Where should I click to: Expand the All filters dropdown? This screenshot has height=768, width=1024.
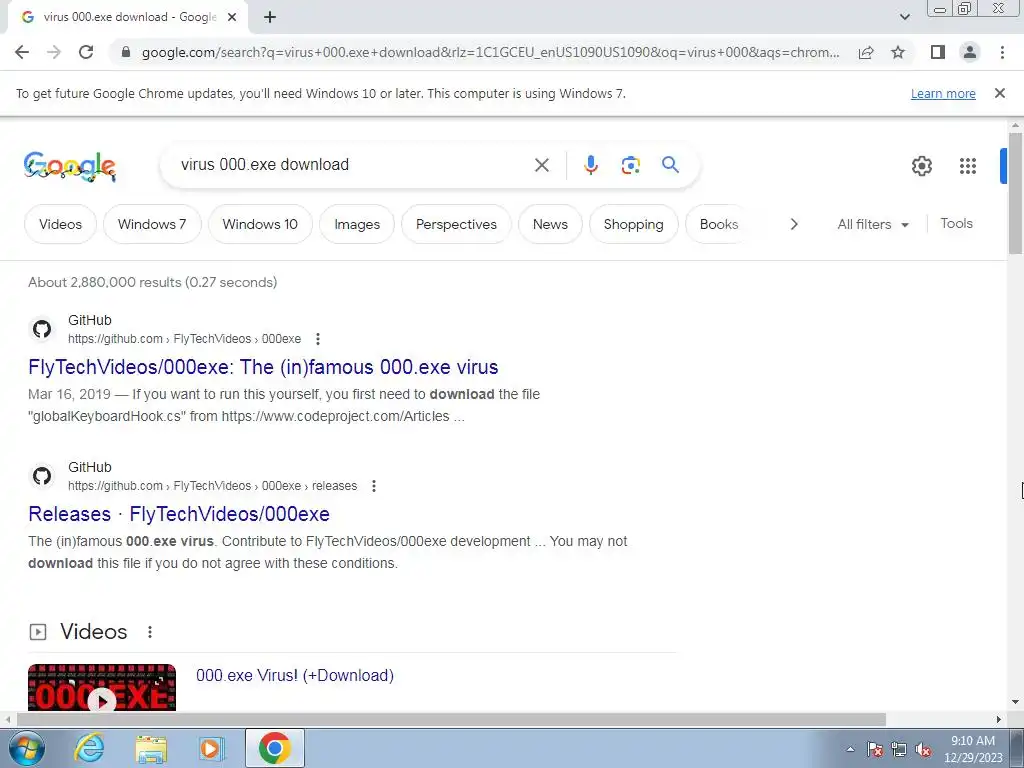tap(872, 224)
